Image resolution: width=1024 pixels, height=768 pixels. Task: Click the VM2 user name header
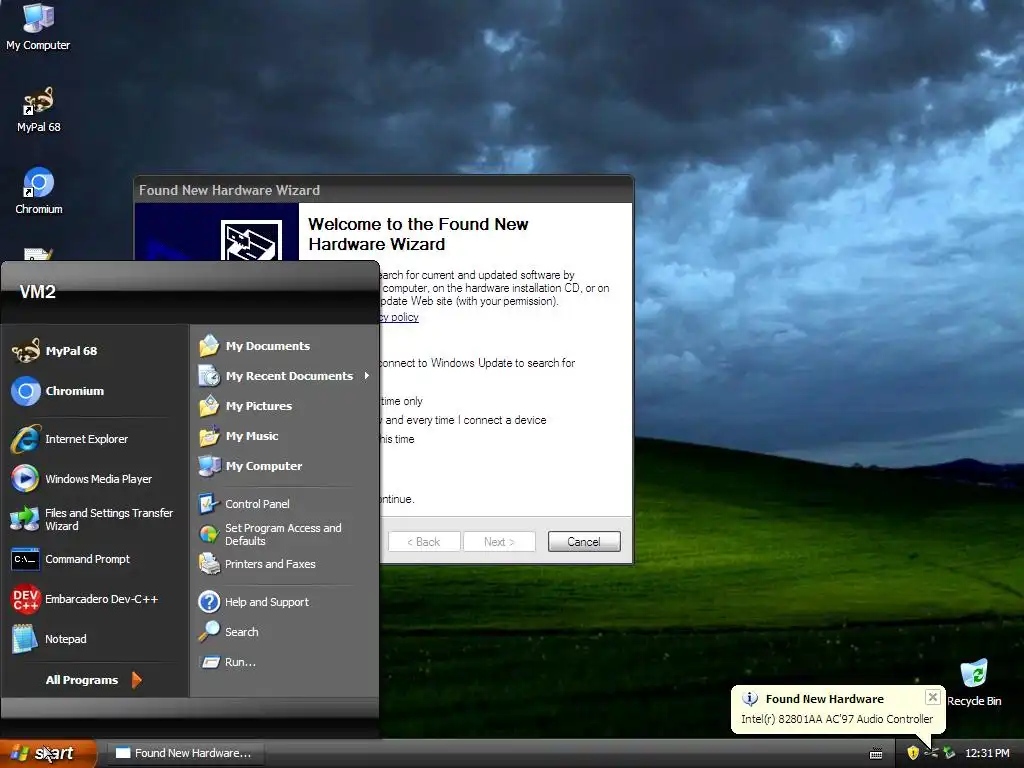37,292
